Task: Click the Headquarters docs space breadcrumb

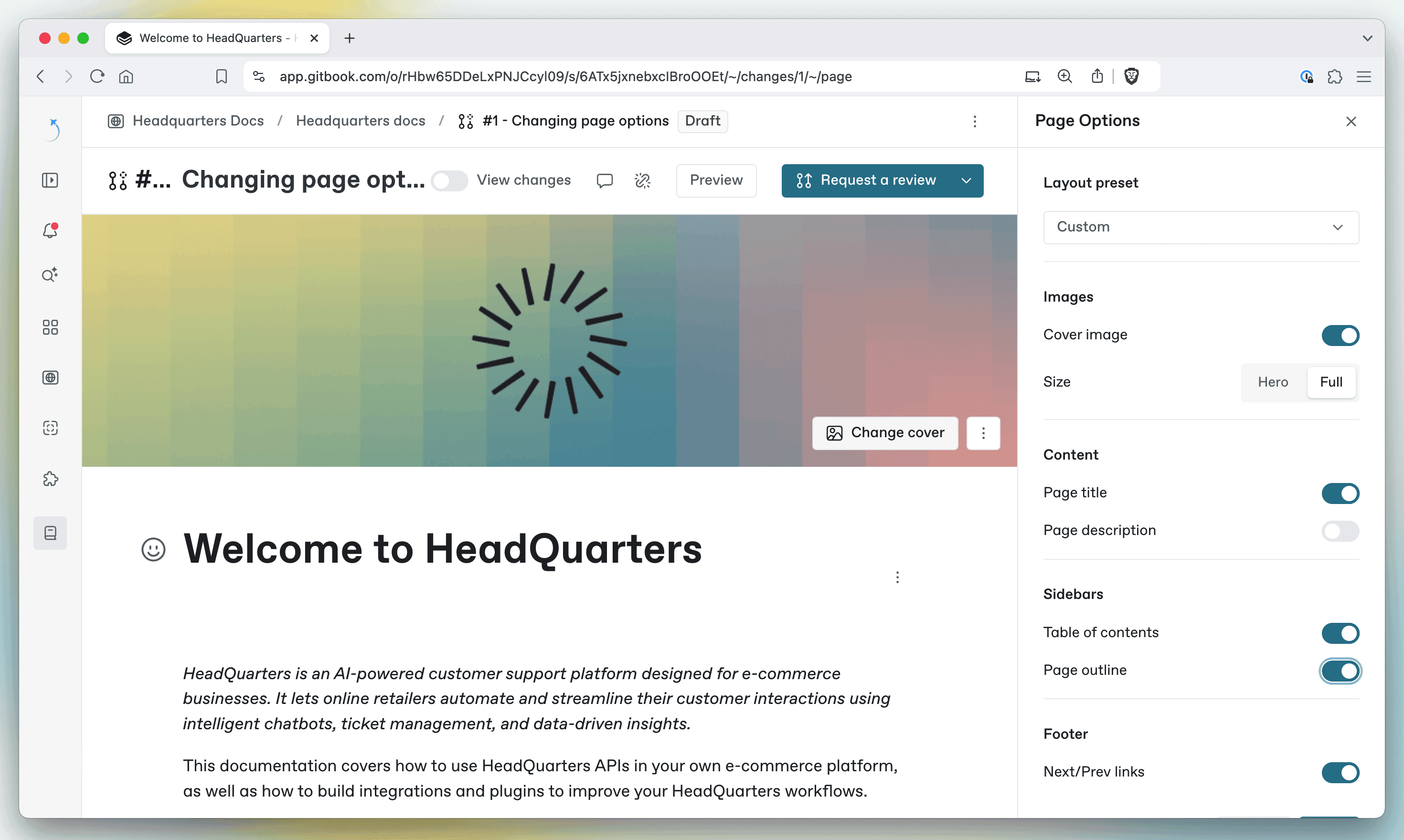Action: point(361,121)
